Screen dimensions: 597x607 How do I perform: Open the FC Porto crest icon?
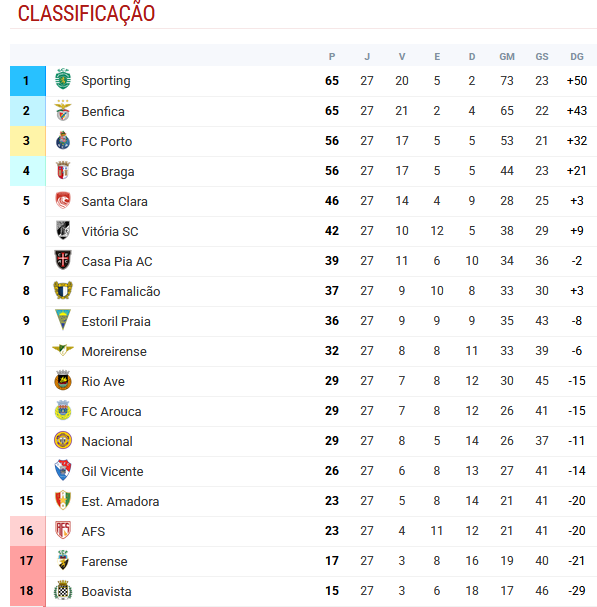coord(63,141)
